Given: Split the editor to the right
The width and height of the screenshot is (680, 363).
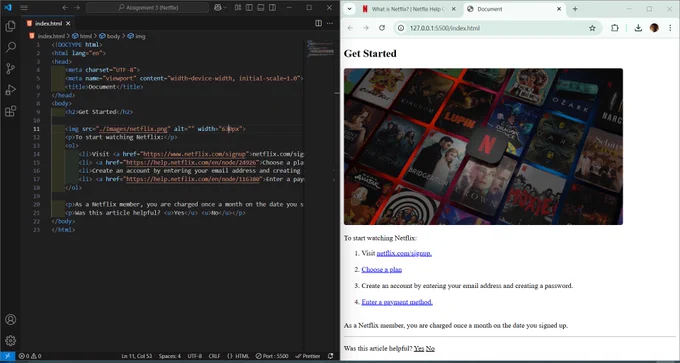Looking at the screenshot, I should [318, 23].
